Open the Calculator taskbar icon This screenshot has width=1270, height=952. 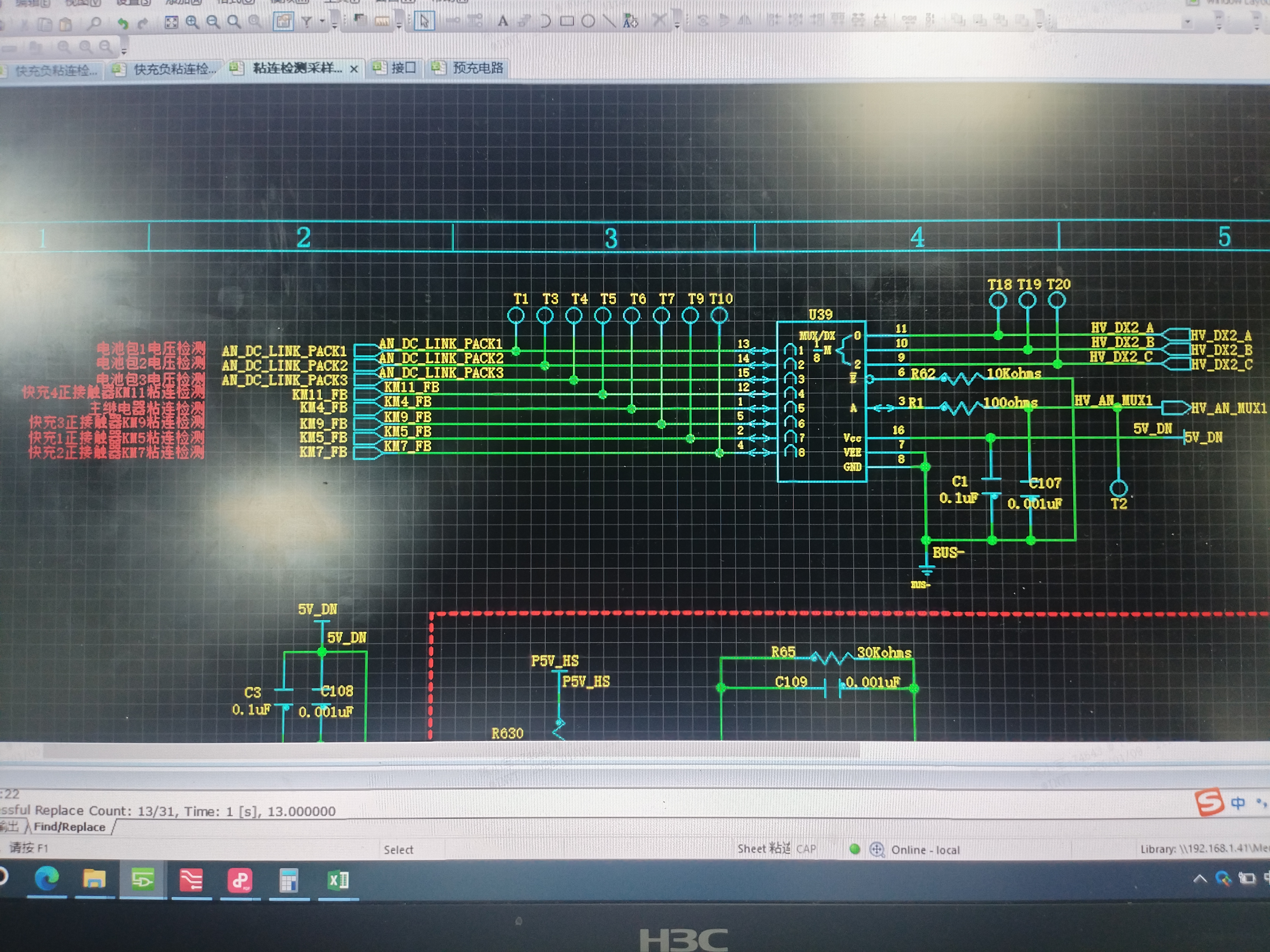pyautogui.click(x=288, y=880)
